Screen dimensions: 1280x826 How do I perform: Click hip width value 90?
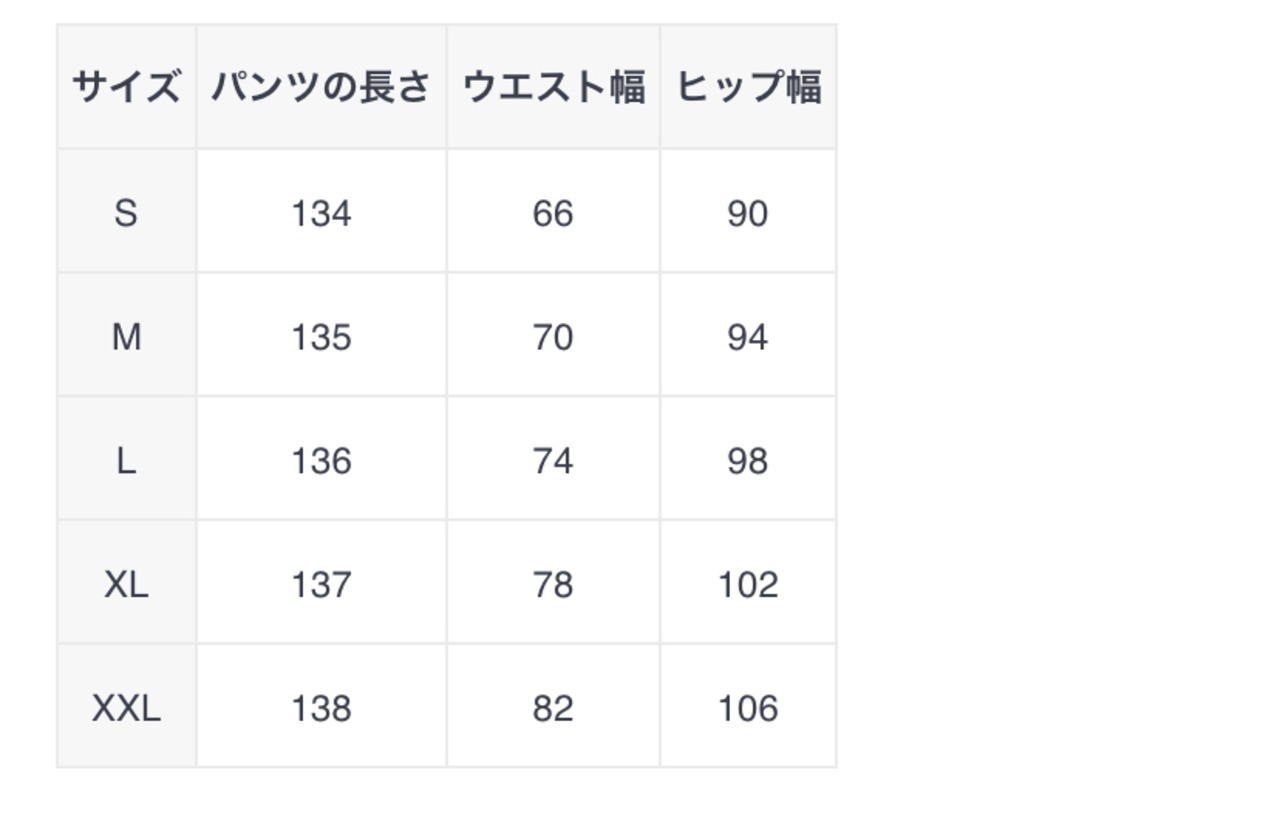point(748,213)
